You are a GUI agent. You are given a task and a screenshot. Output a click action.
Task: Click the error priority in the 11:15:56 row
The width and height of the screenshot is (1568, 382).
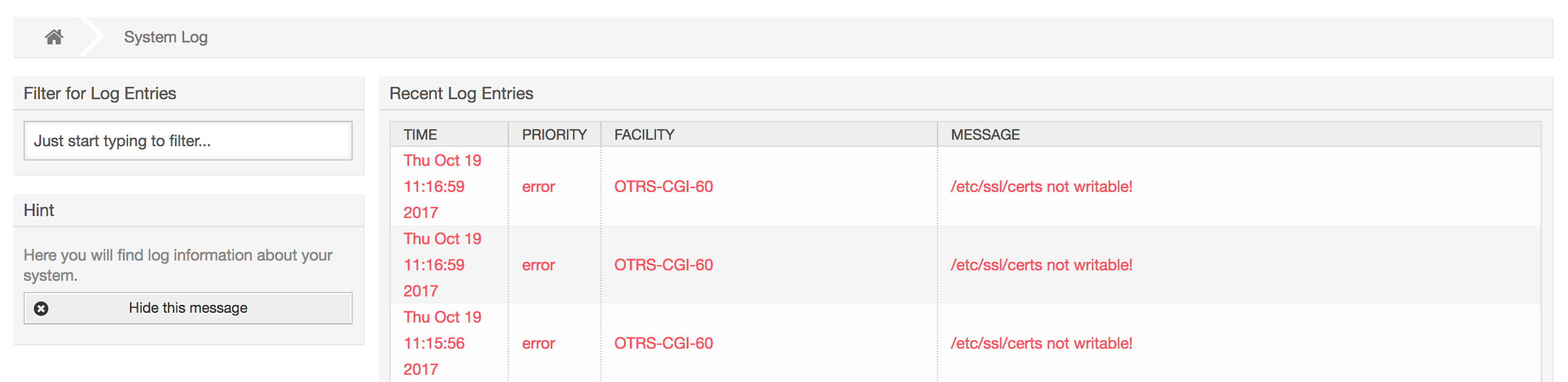[538, 343]
